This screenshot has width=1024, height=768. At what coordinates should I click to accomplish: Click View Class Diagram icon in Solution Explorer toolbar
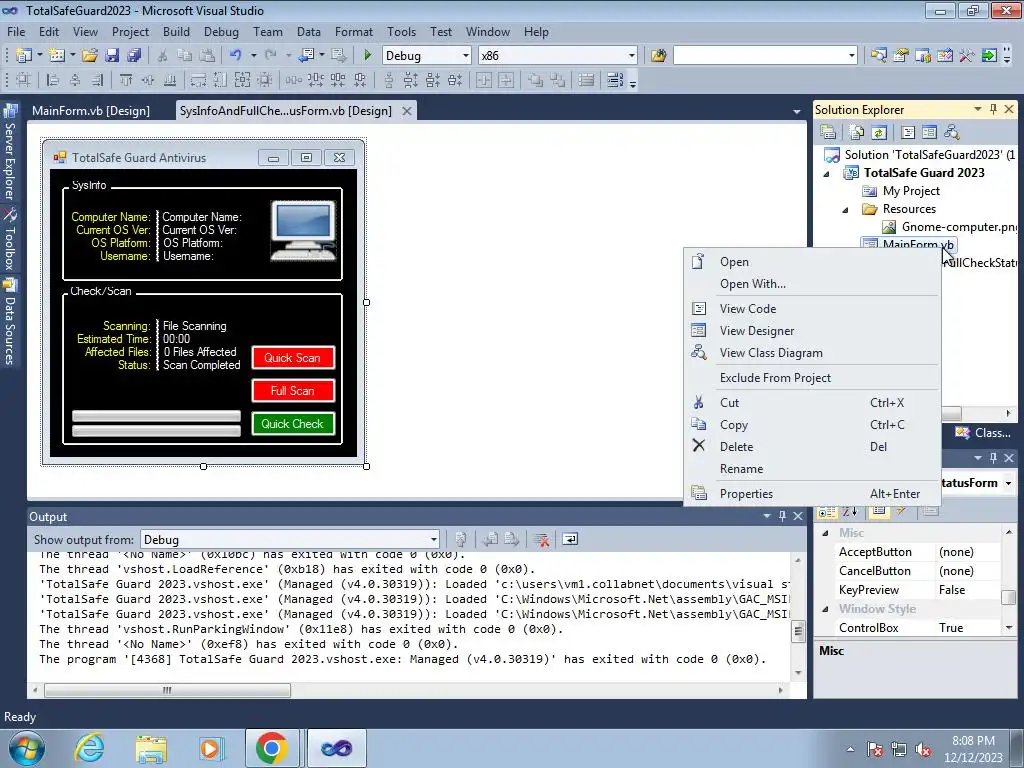(952, 133)
